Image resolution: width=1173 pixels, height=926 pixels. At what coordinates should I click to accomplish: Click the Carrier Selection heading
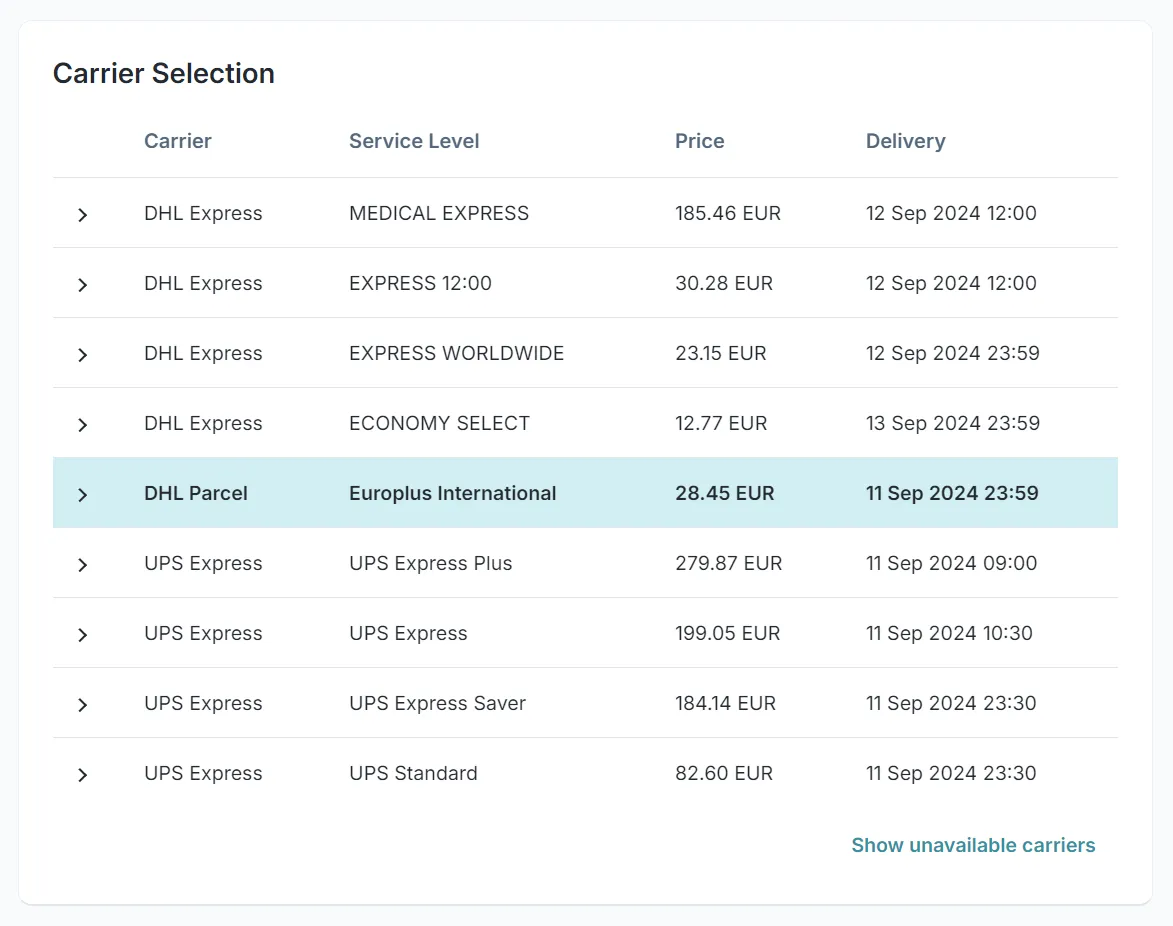click(x=163, y=73)
